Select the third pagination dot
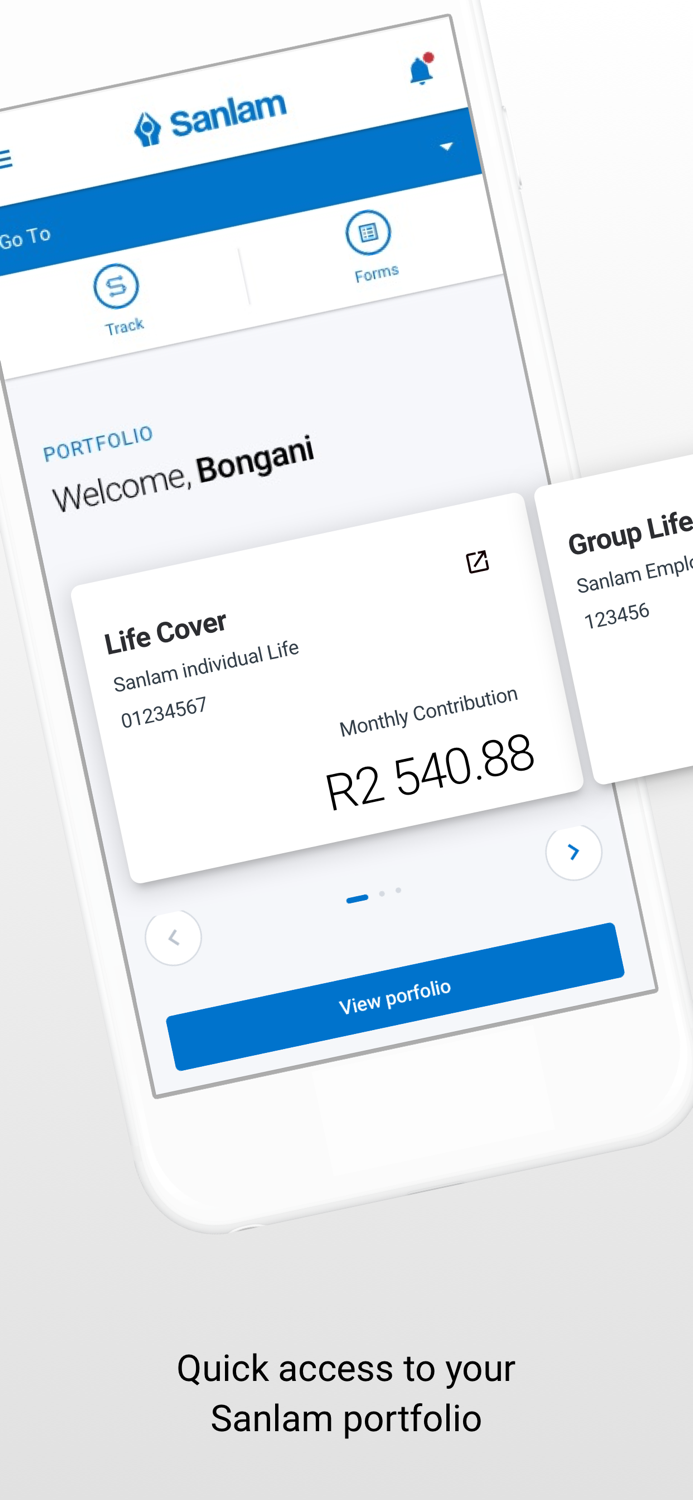693x1500 pixels. 398,891
